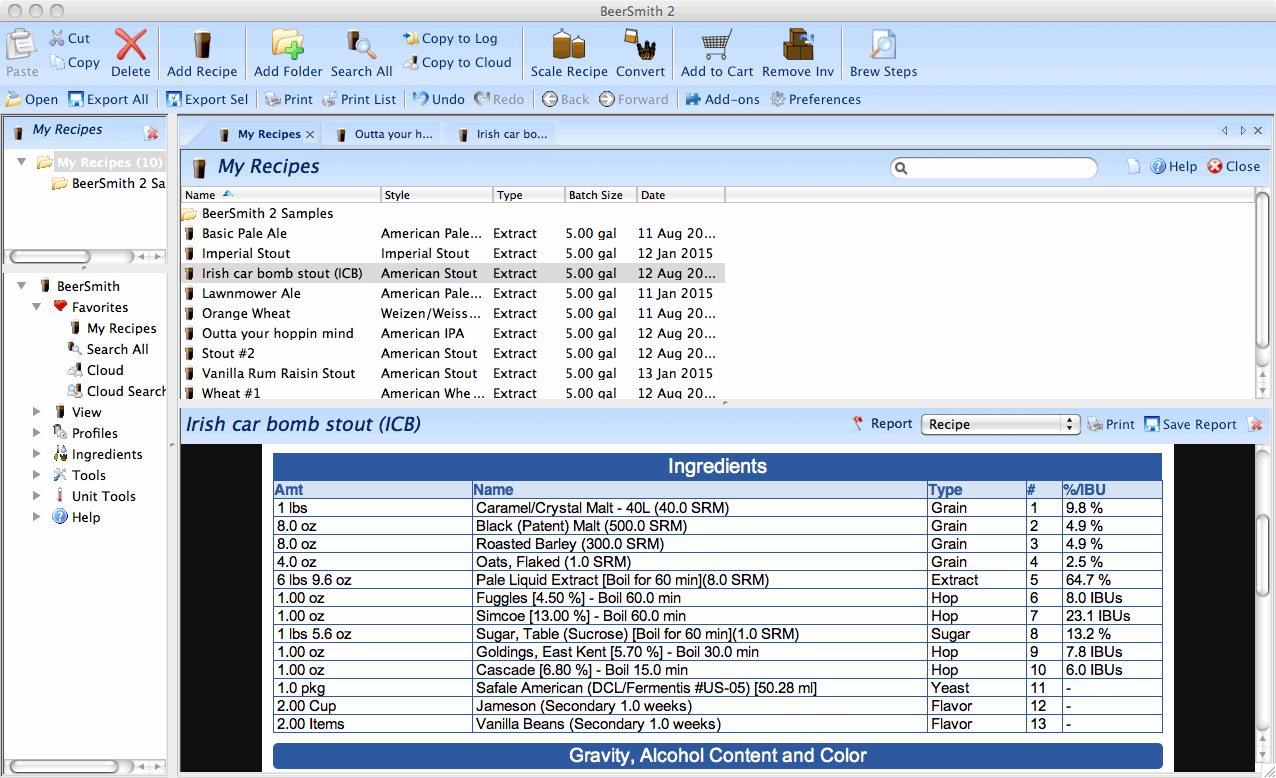The height and width of the screenshot is (778, 1276).
Task: Select the Lawnmower Ale recipe
Action: [x=452, y=293]
